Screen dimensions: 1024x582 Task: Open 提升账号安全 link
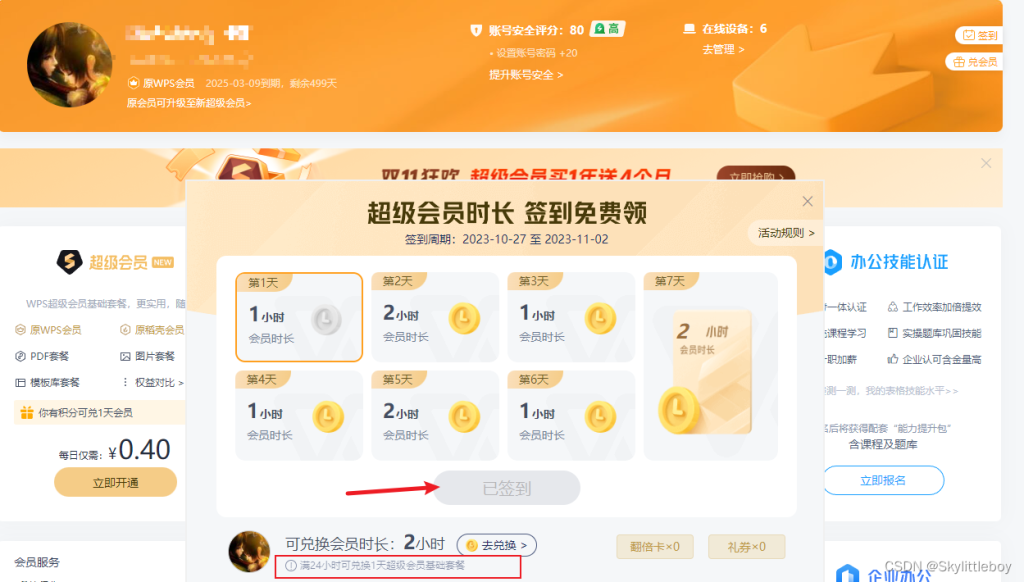click(526, 75)
